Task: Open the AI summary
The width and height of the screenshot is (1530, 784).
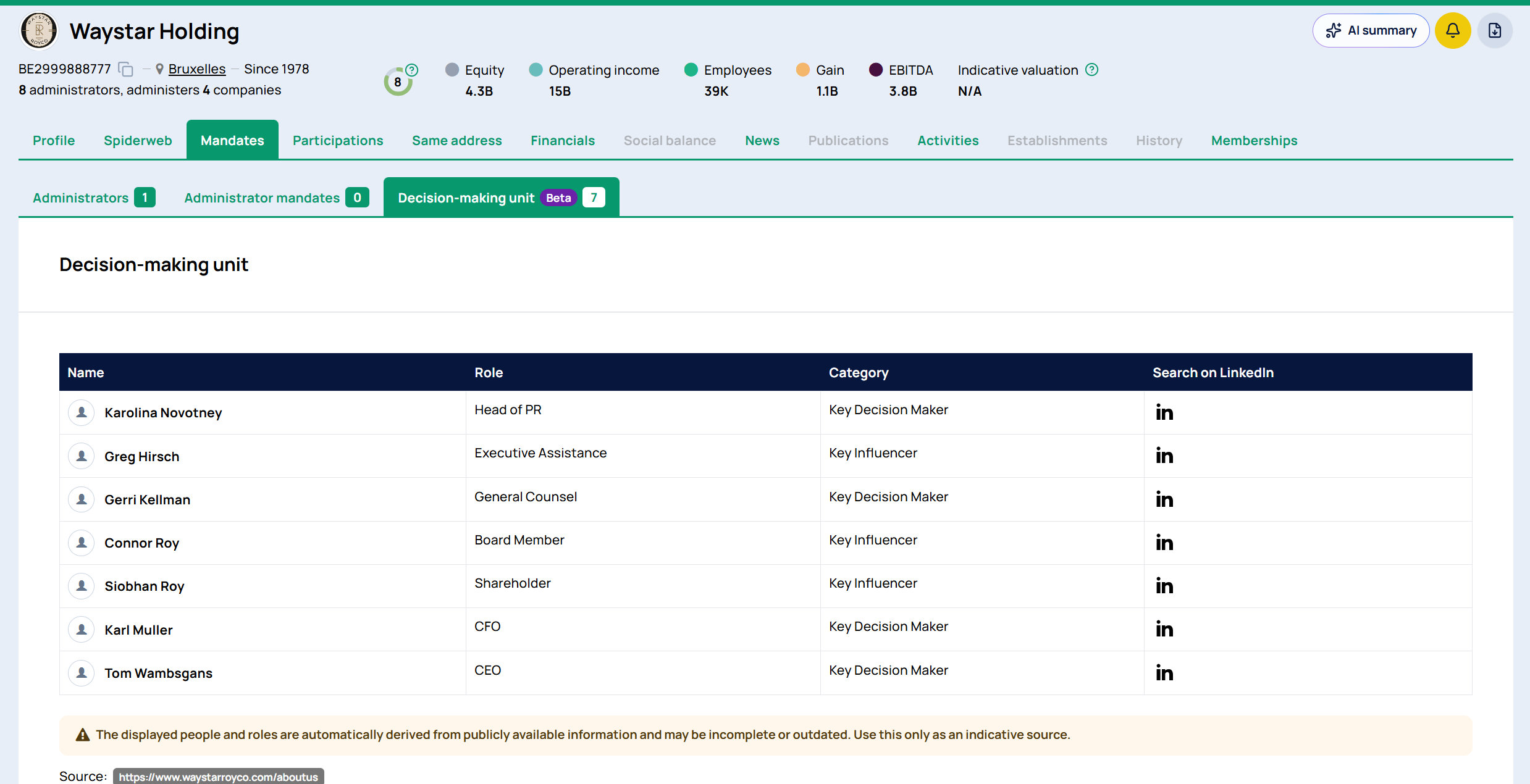Action: point(1371,31)
